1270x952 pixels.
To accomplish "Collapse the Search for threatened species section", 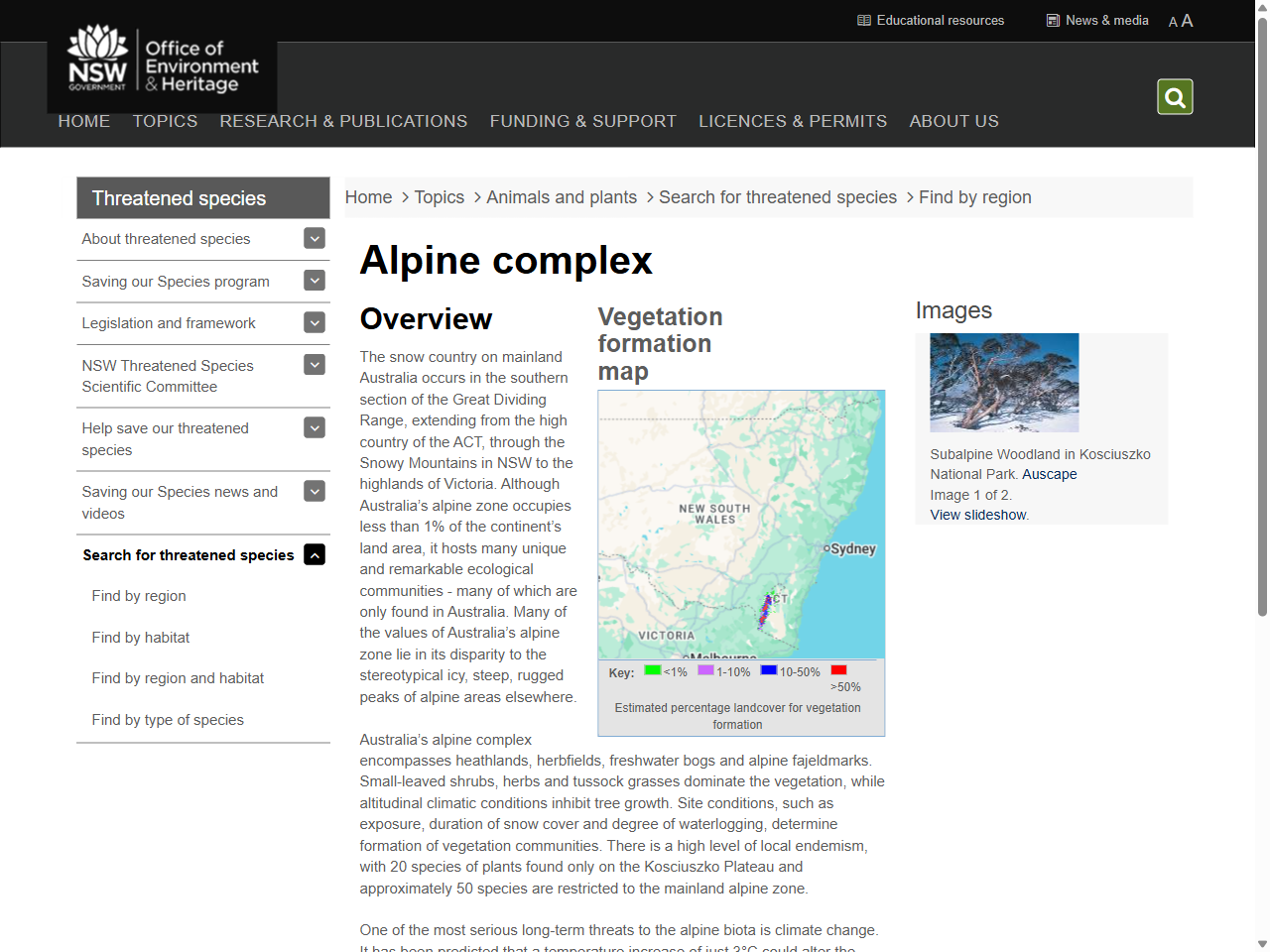I will coord(314,554).
